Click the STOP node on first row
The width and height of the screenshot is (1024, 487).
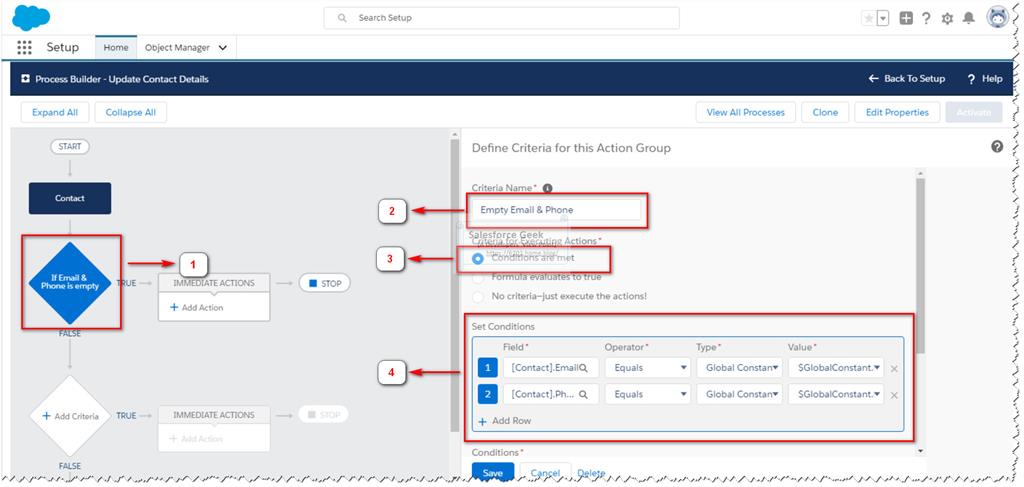click(325, 283)
